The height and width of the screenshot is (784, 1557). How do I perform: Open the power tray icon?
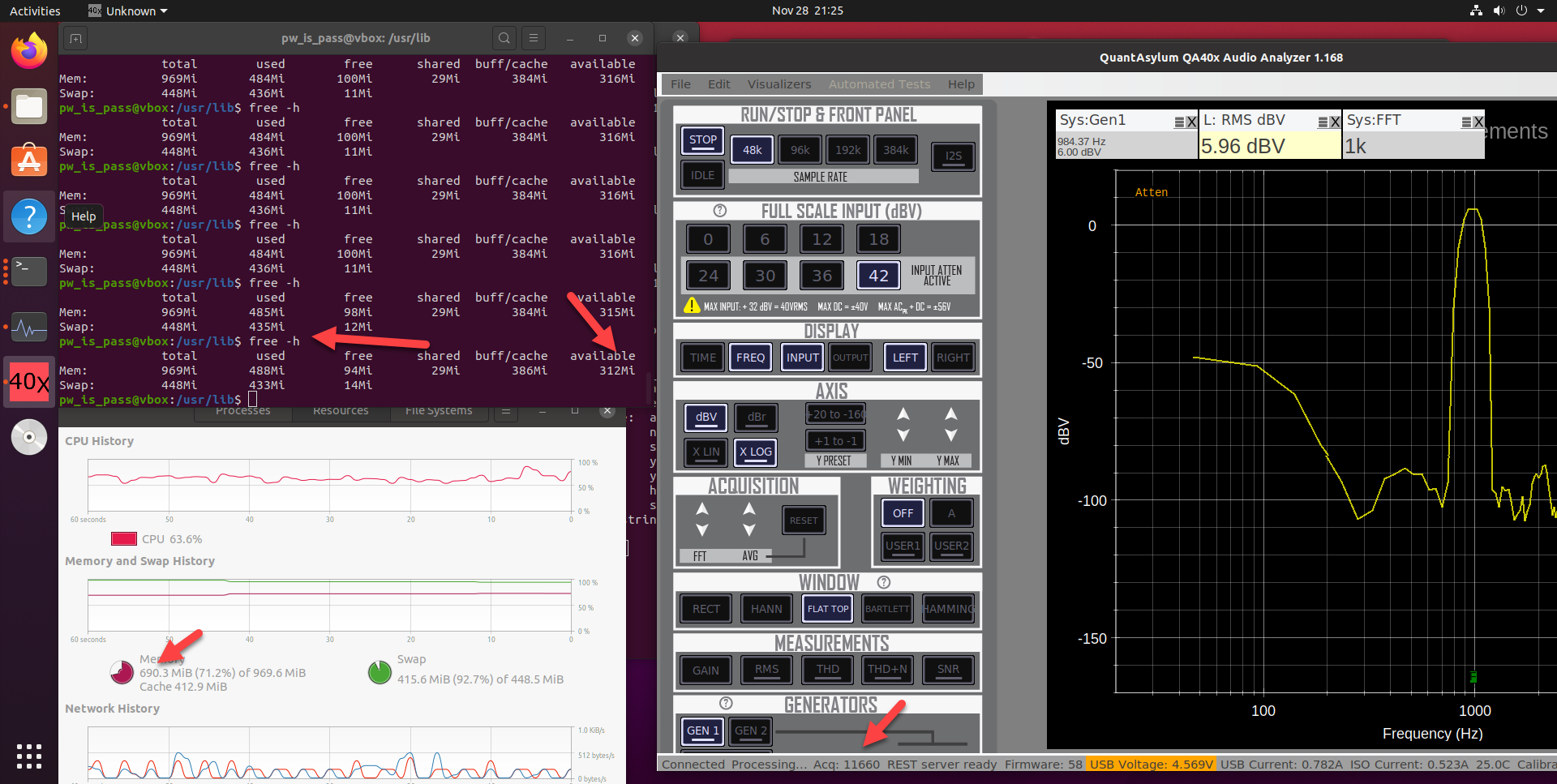click(1521, 11)
